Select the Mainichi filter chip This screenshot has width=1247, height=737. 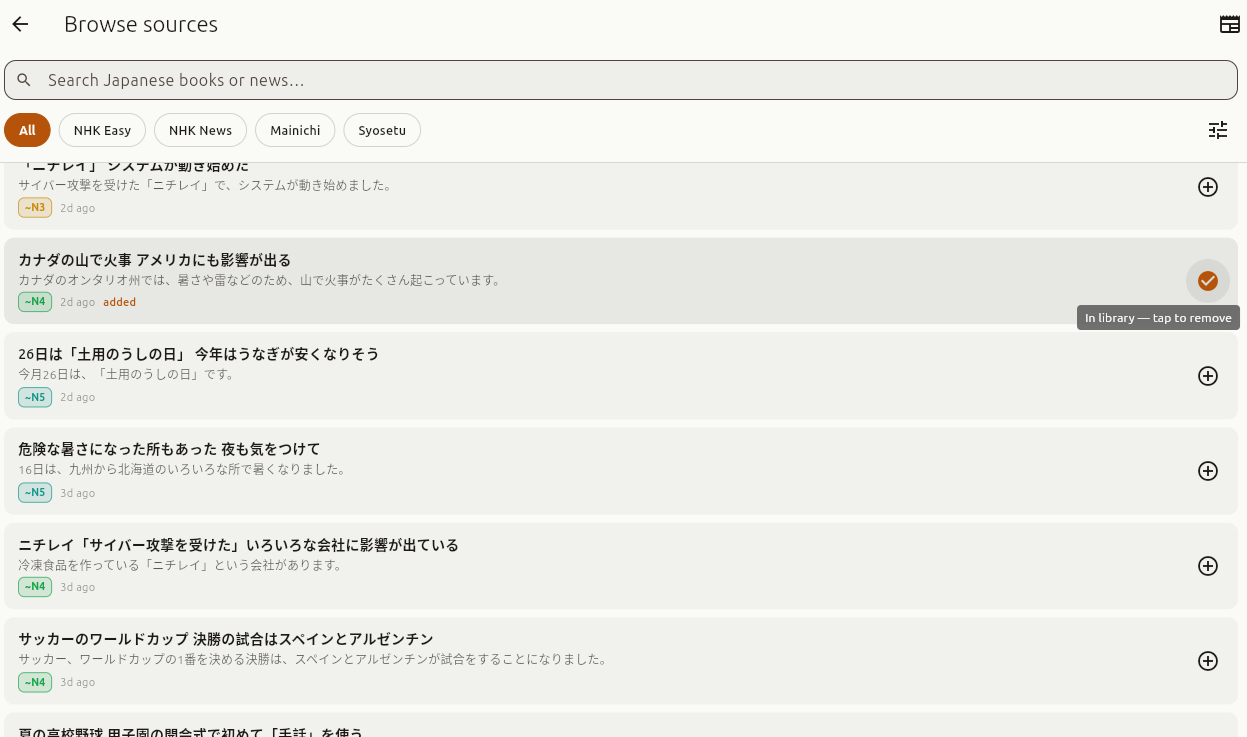point(295,130)
